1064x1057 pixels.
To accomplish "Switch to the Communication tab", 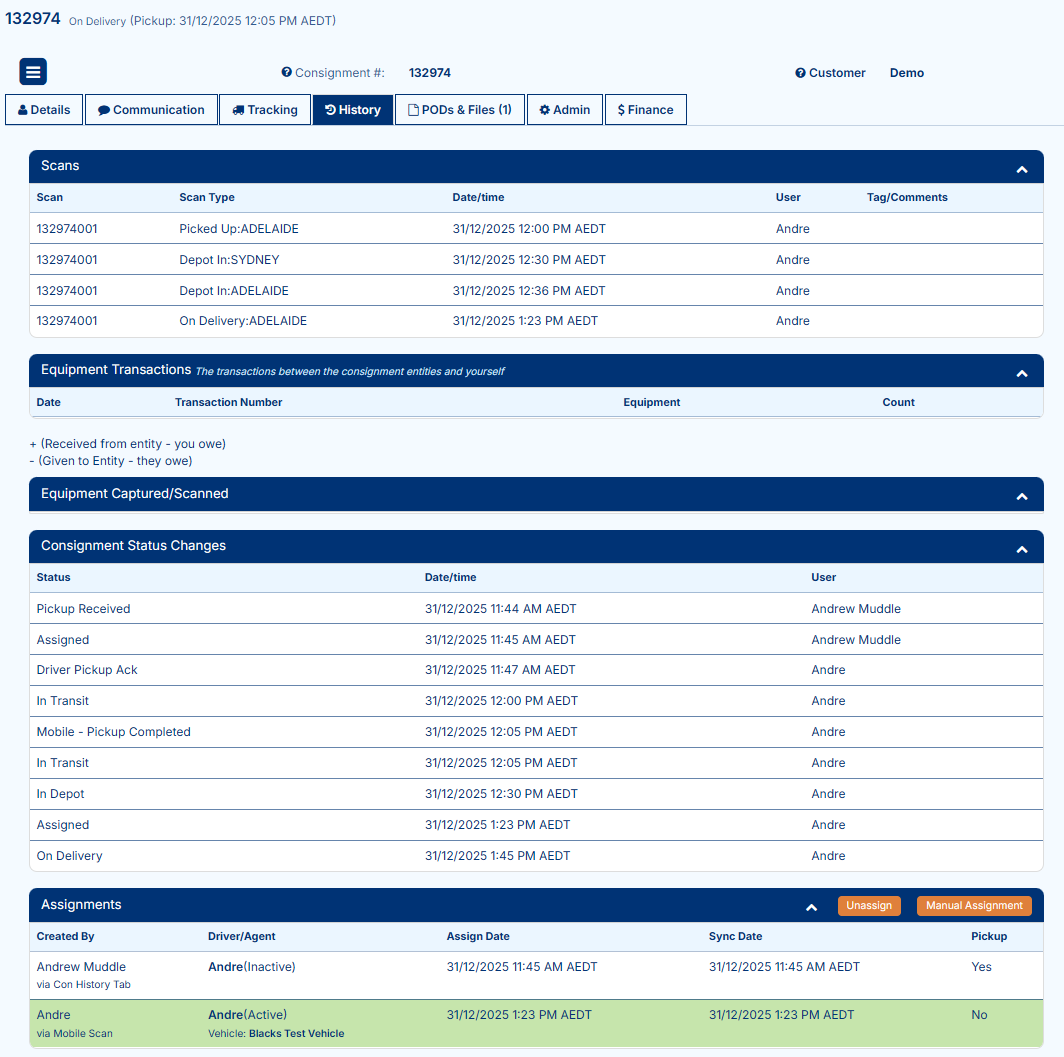I will [x=151, y=110].
